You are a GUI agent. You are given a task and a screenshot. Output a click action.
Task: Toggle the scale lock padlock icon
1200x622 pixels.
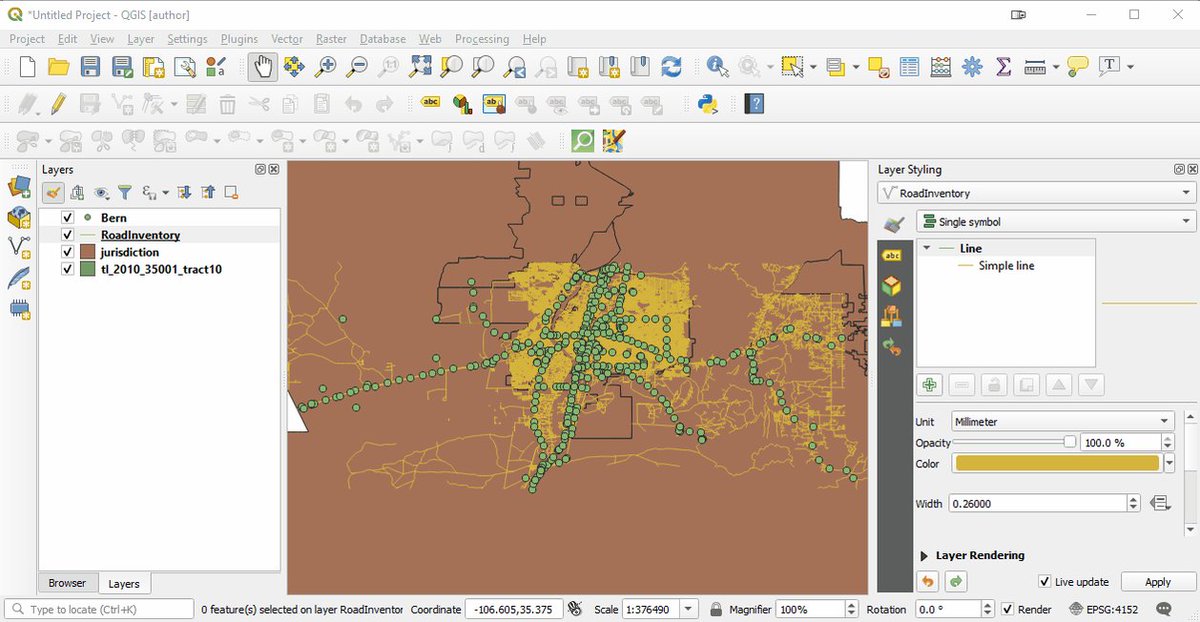point(716,609)
